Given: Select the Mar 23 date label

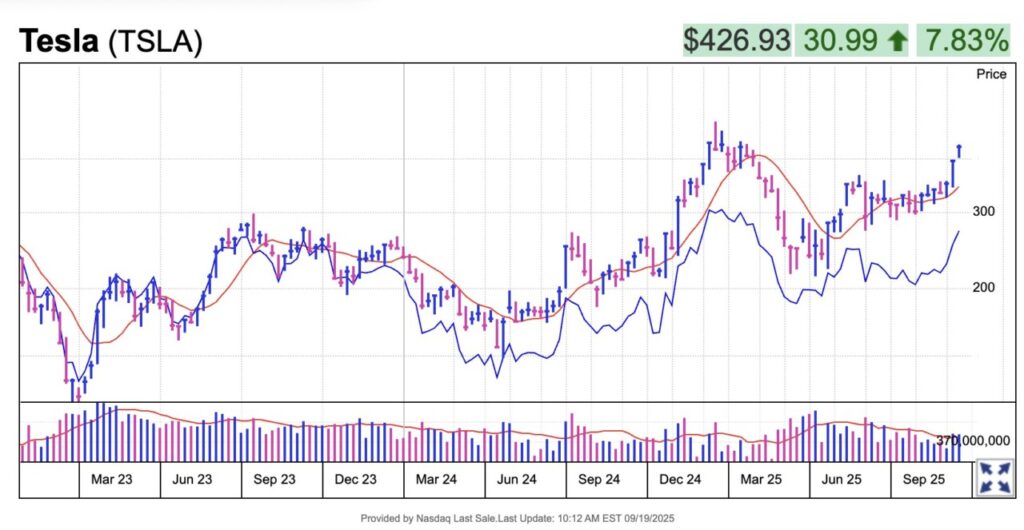Looking at the screenshot, I should (x=111, y=479).
